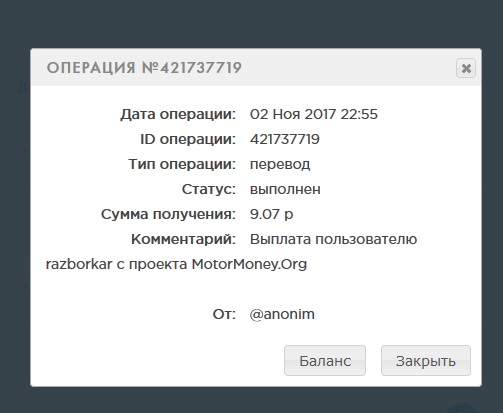Select the received amount 9.07 р
The width and height of the screenshot is (503, 413).
coord(271,214)
